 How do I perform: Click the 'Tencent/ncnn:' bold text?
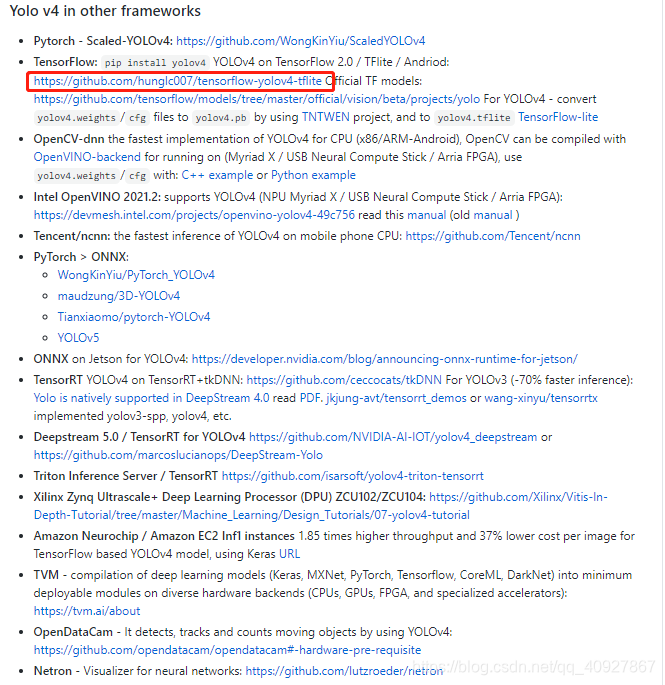[x=72, y=236]
